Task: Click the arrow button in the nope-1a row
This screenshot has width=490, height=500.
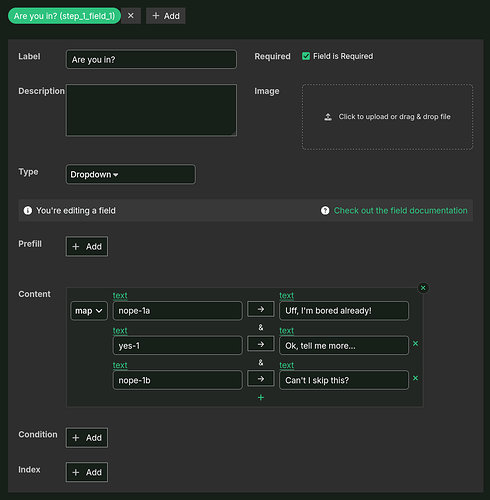Action: tap(261, 309)
